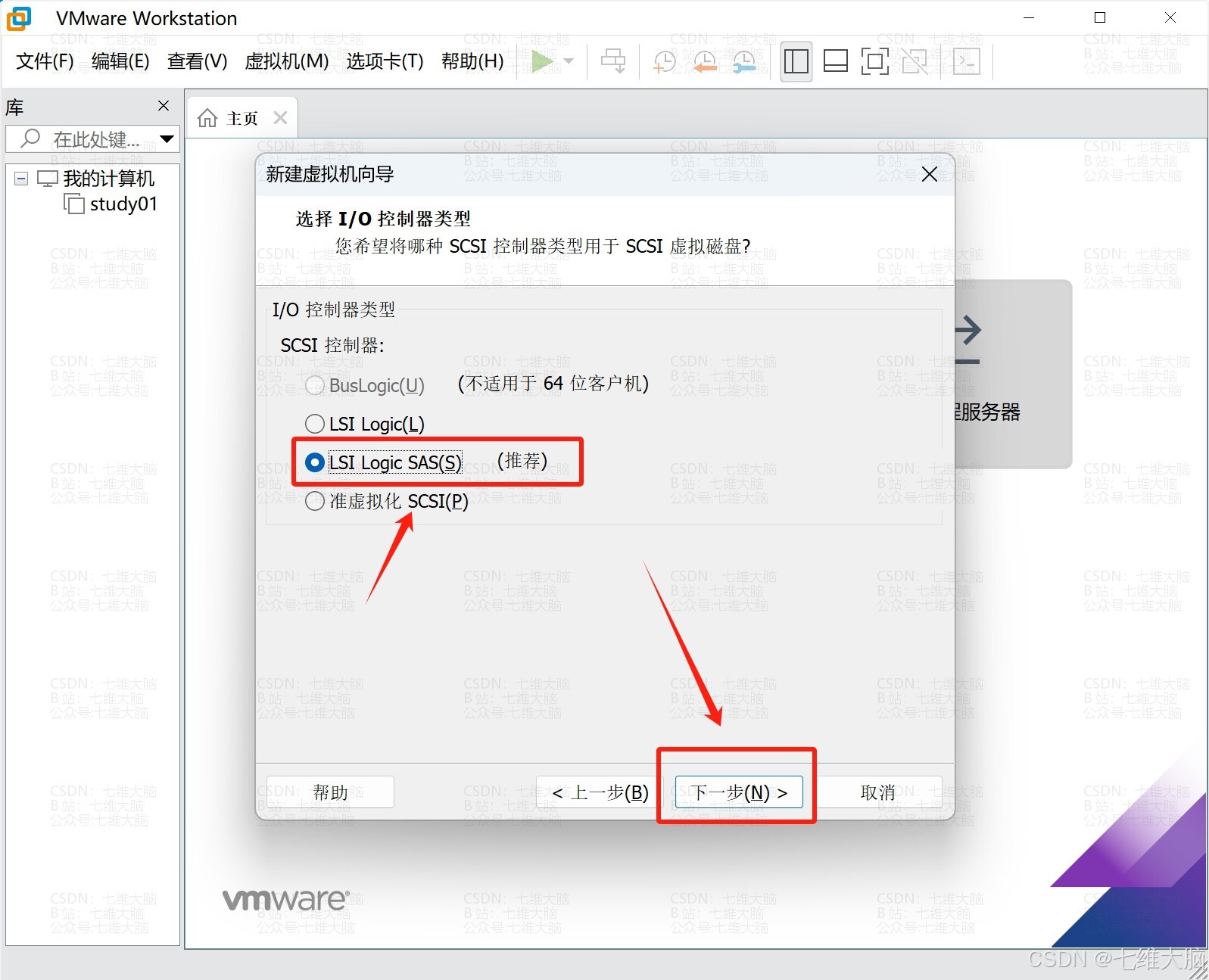Select the LSI Logic(L) radio button

315,424
